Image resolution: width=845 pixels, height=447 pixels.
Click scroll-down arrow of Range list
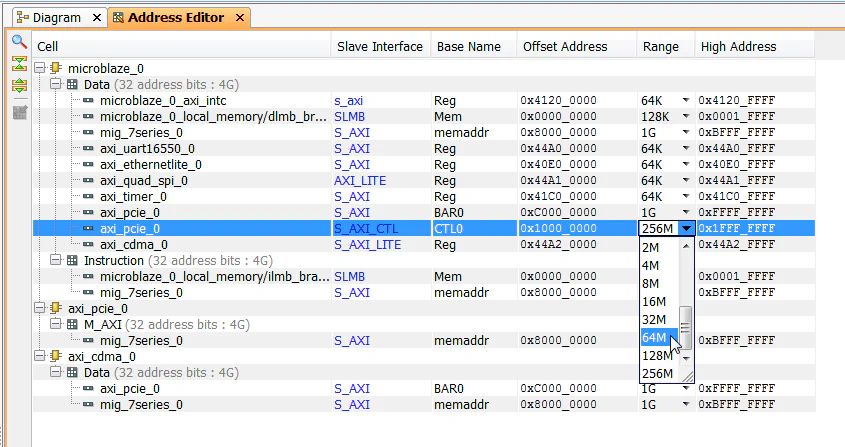(685, 358)
